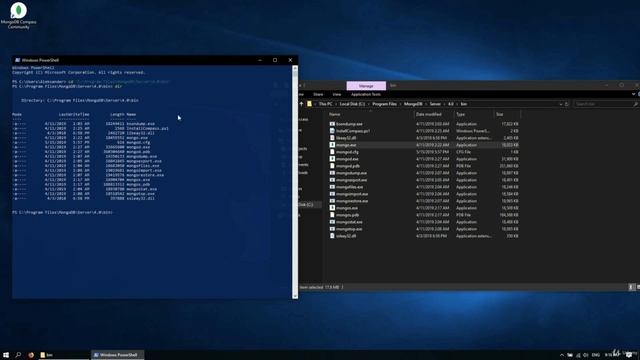The height and width of the screenshot is (360, 640).
Task: Open volume control in system tray
Action: click(x=586, y=355)
